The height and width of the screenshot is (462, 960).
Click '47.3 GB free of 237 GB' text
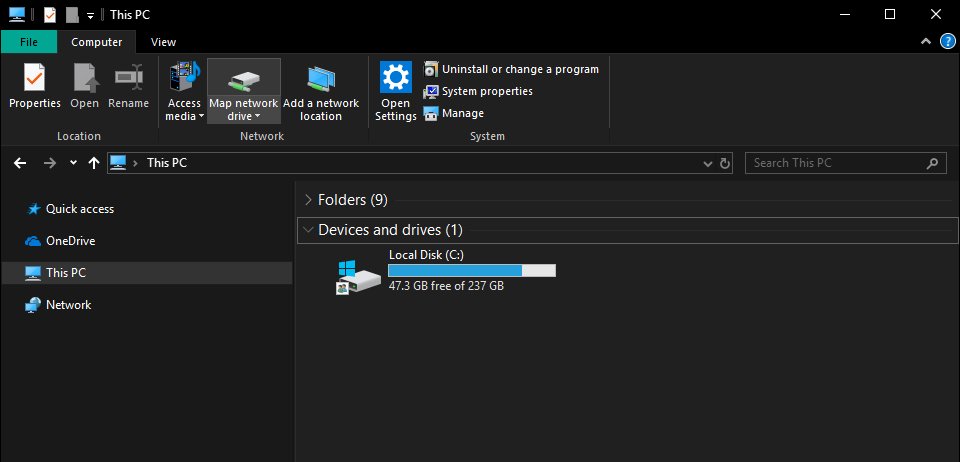click(x=446, y=286)
